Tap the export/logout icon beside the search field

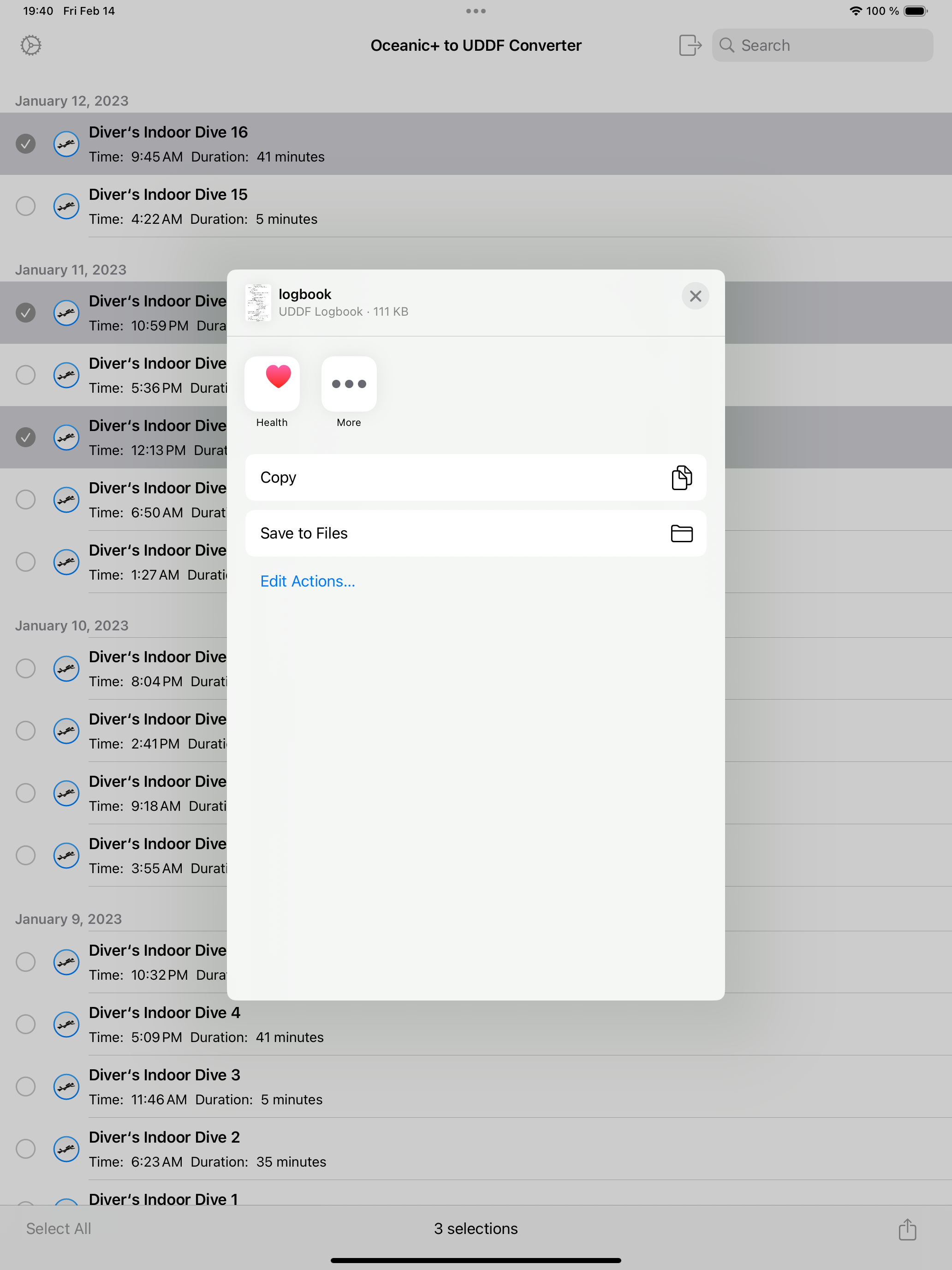(x=690, y=45)
